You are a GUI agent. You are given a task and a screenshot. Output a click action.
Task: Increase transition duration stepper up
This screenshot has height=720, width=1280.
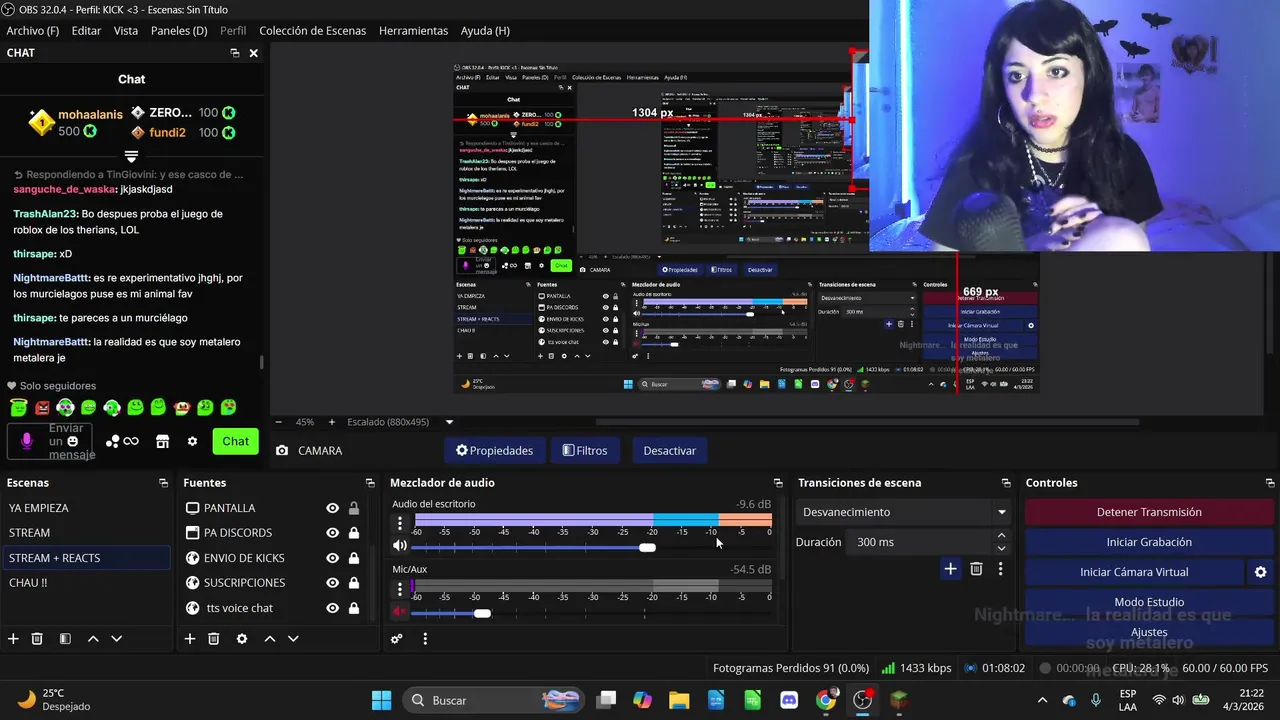(1001, 536)
